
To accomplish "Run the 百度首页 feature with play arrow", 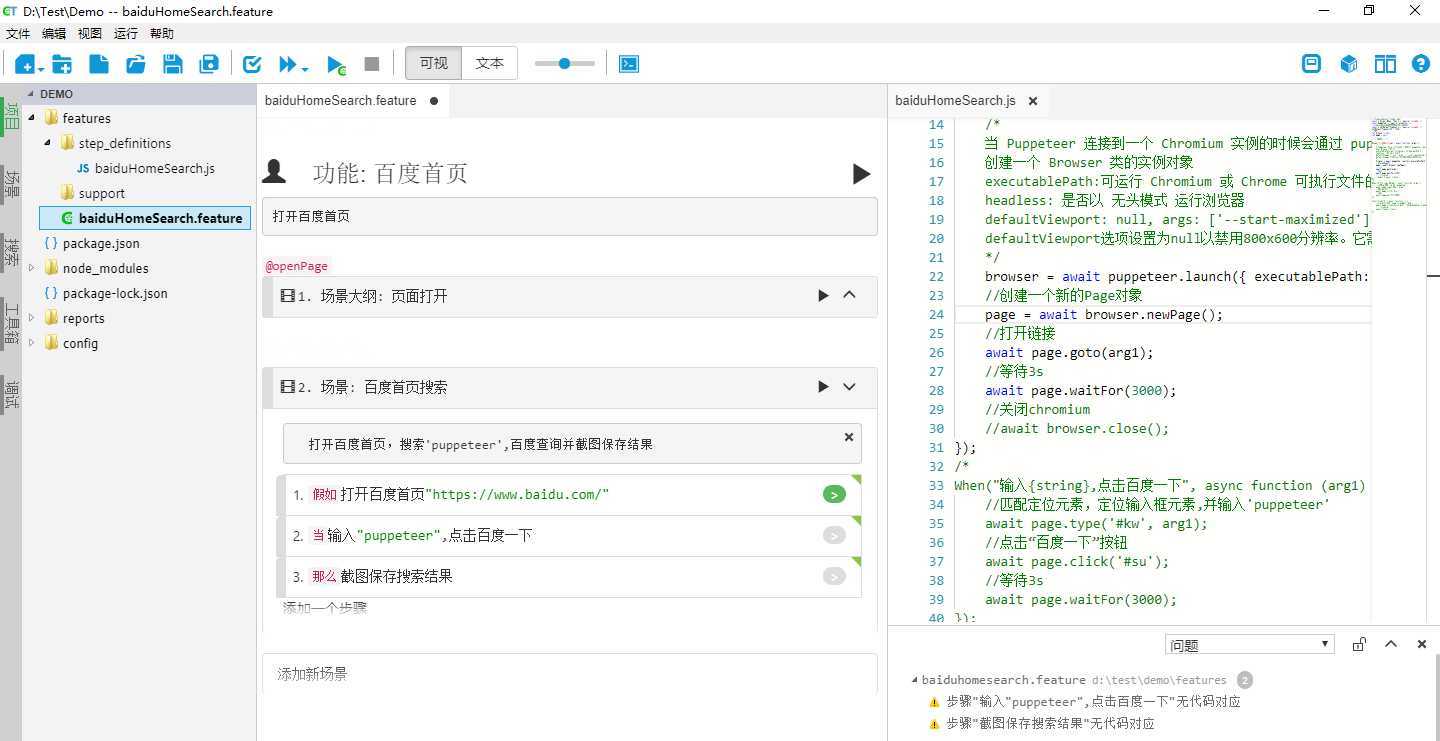I will (x=861, y=174).
